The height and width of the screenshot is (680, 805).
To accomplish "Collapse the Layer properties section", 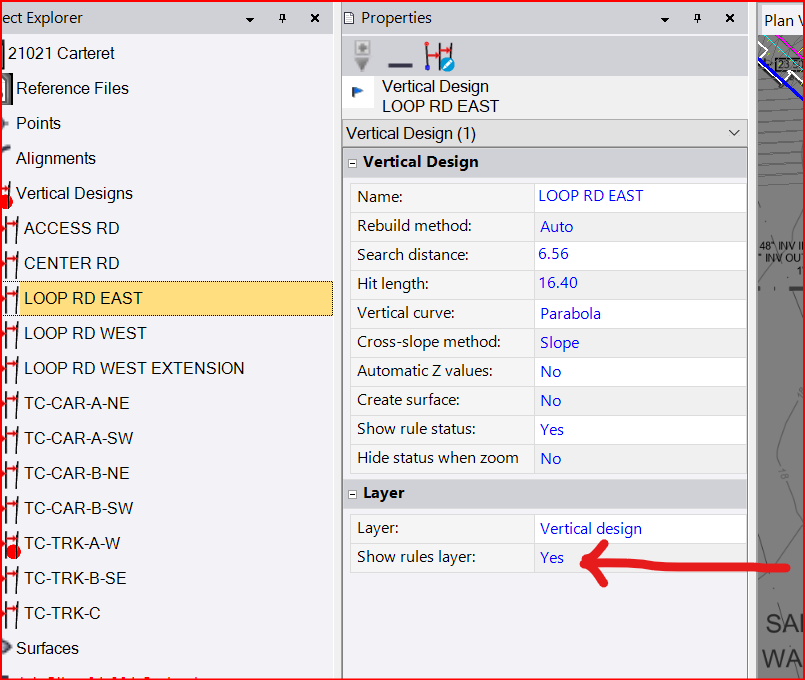I will [x=352, y=494].
